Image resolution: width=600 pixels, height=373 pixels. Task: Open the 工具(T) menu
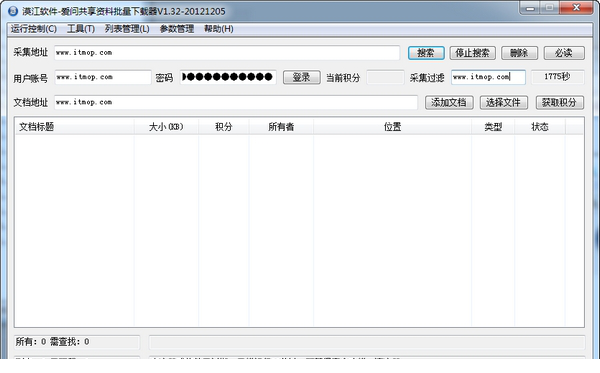(81, 29)
